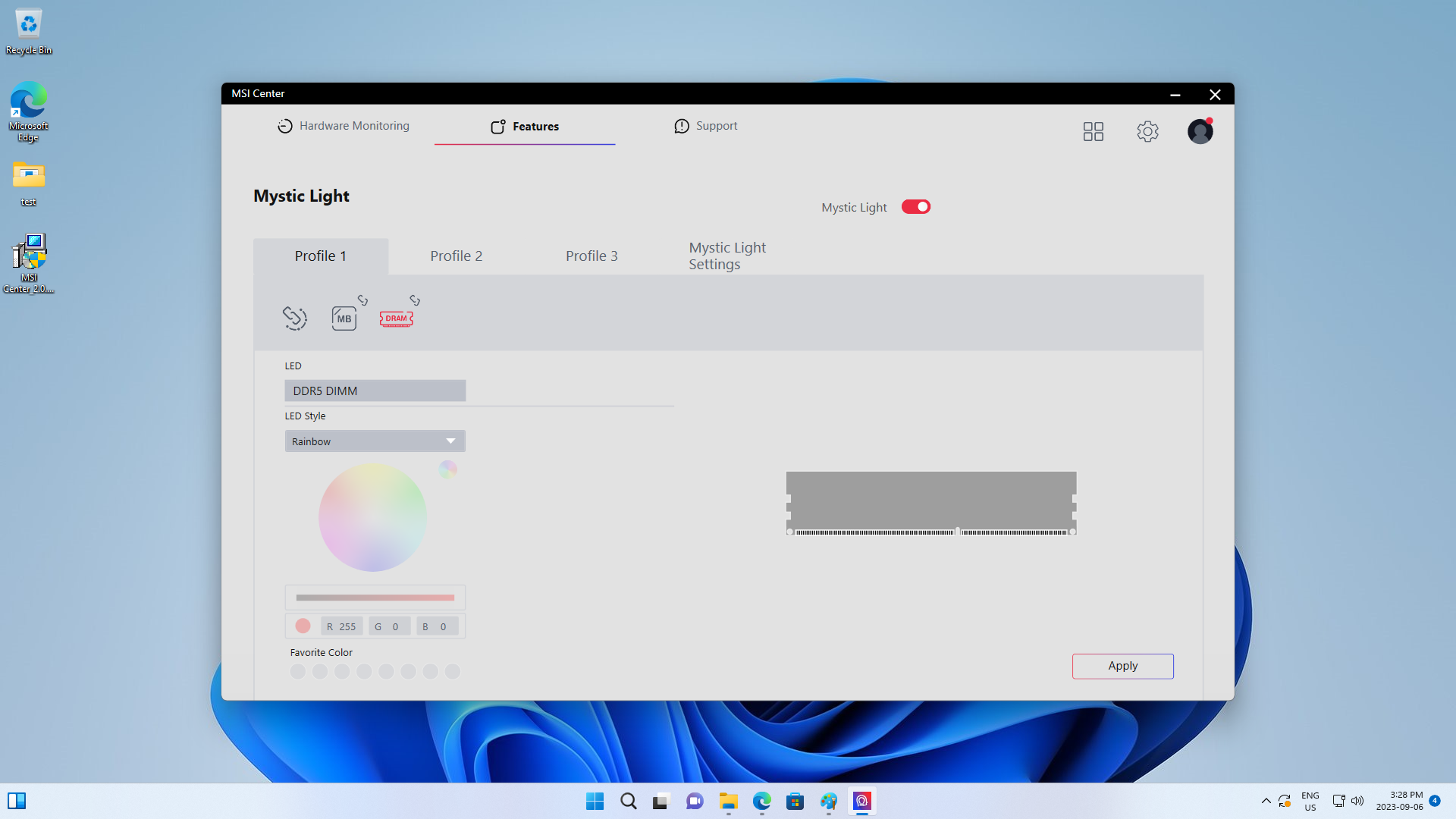
Task: Click the Settings gear icon
Action: (x=1147, y=131)
